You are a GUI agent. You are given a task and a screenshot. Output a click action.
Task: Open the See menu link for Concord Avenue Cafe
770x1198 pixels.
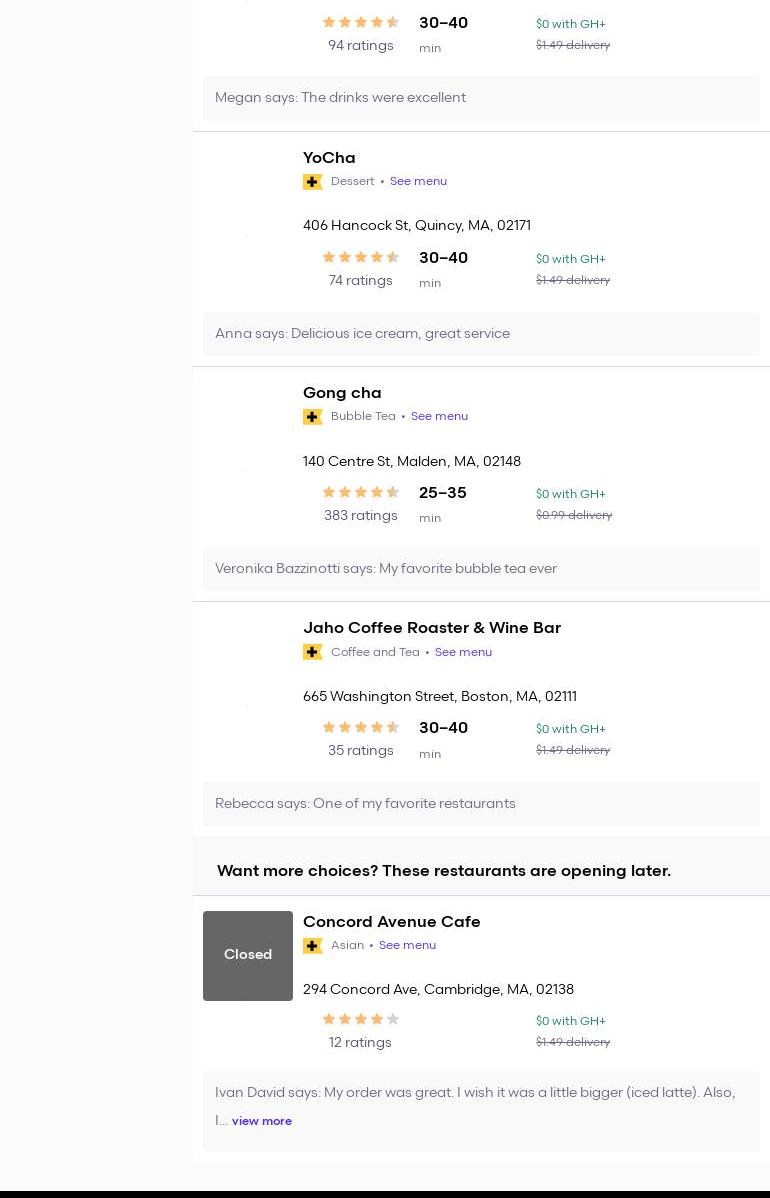(x=407, y=946)
